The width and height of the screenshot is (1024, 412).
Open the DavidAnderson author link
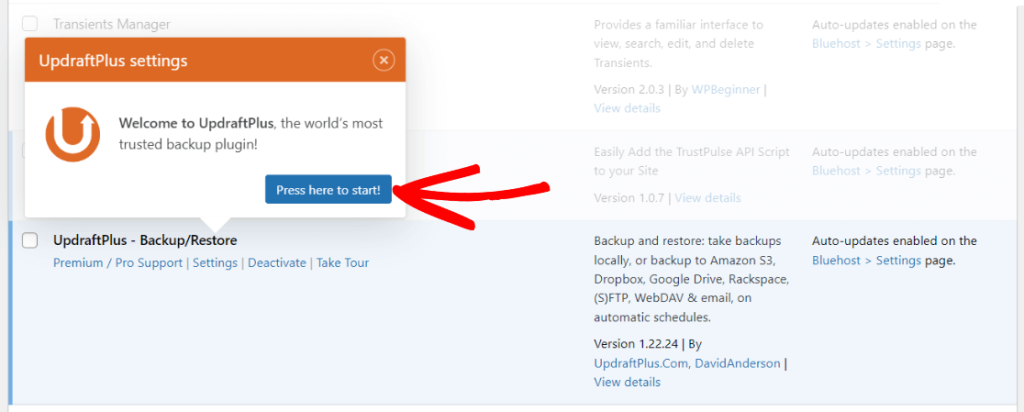tap(735, 363)
